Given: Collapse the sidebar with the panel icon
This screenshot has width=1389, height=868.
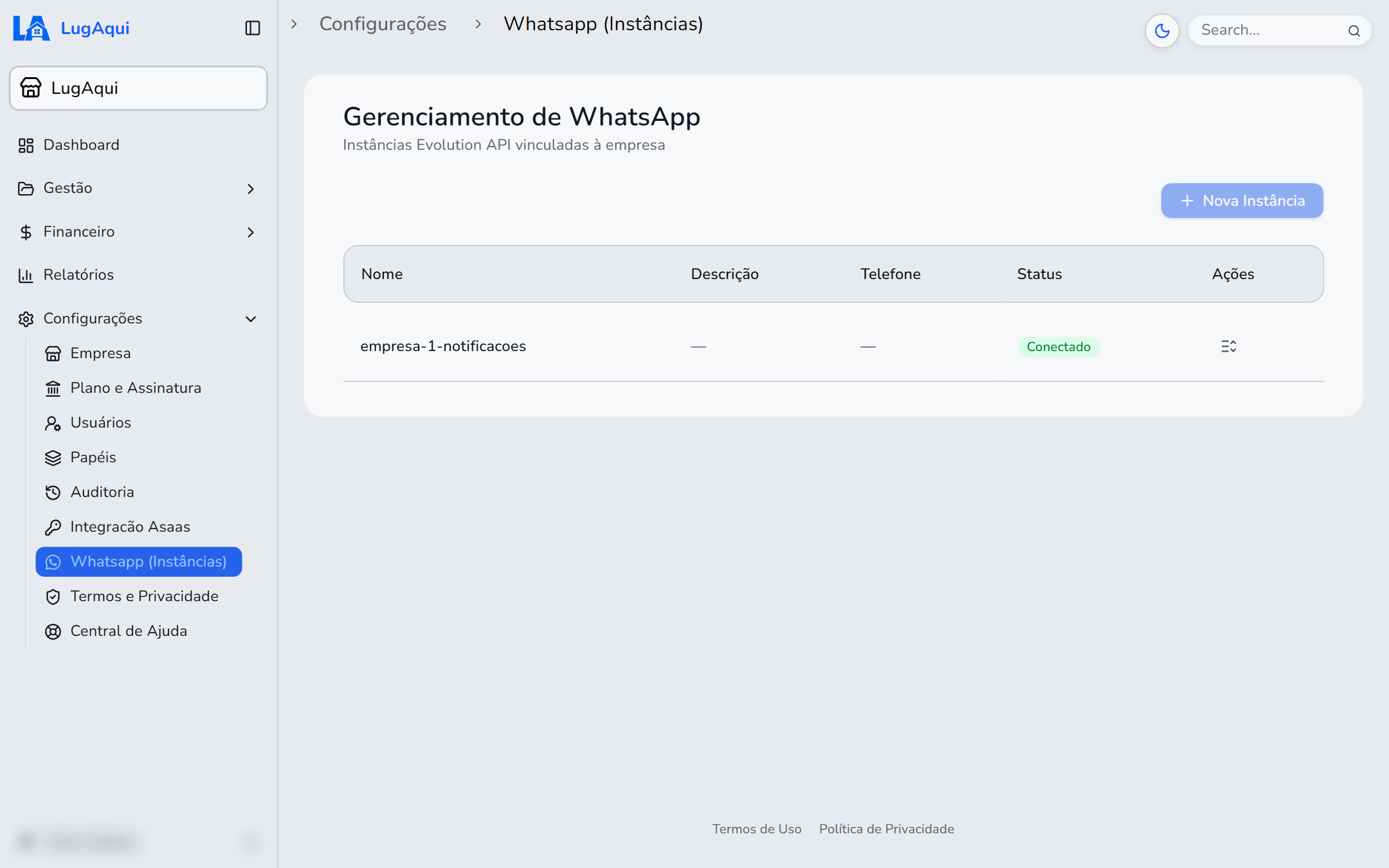Looking at the screenshot, I should click(253, 28).
